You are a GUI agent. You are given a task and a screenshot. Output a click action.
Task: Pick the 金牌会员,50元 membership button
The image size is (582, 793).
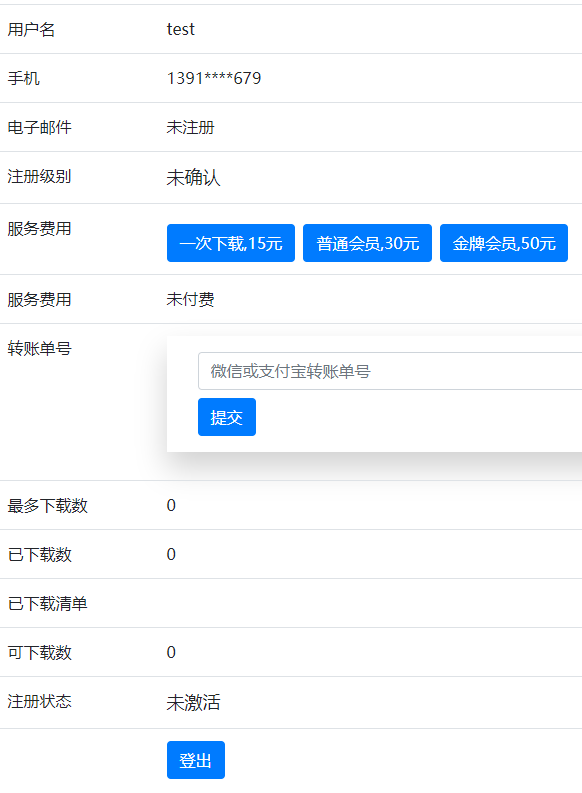point(504,243)
